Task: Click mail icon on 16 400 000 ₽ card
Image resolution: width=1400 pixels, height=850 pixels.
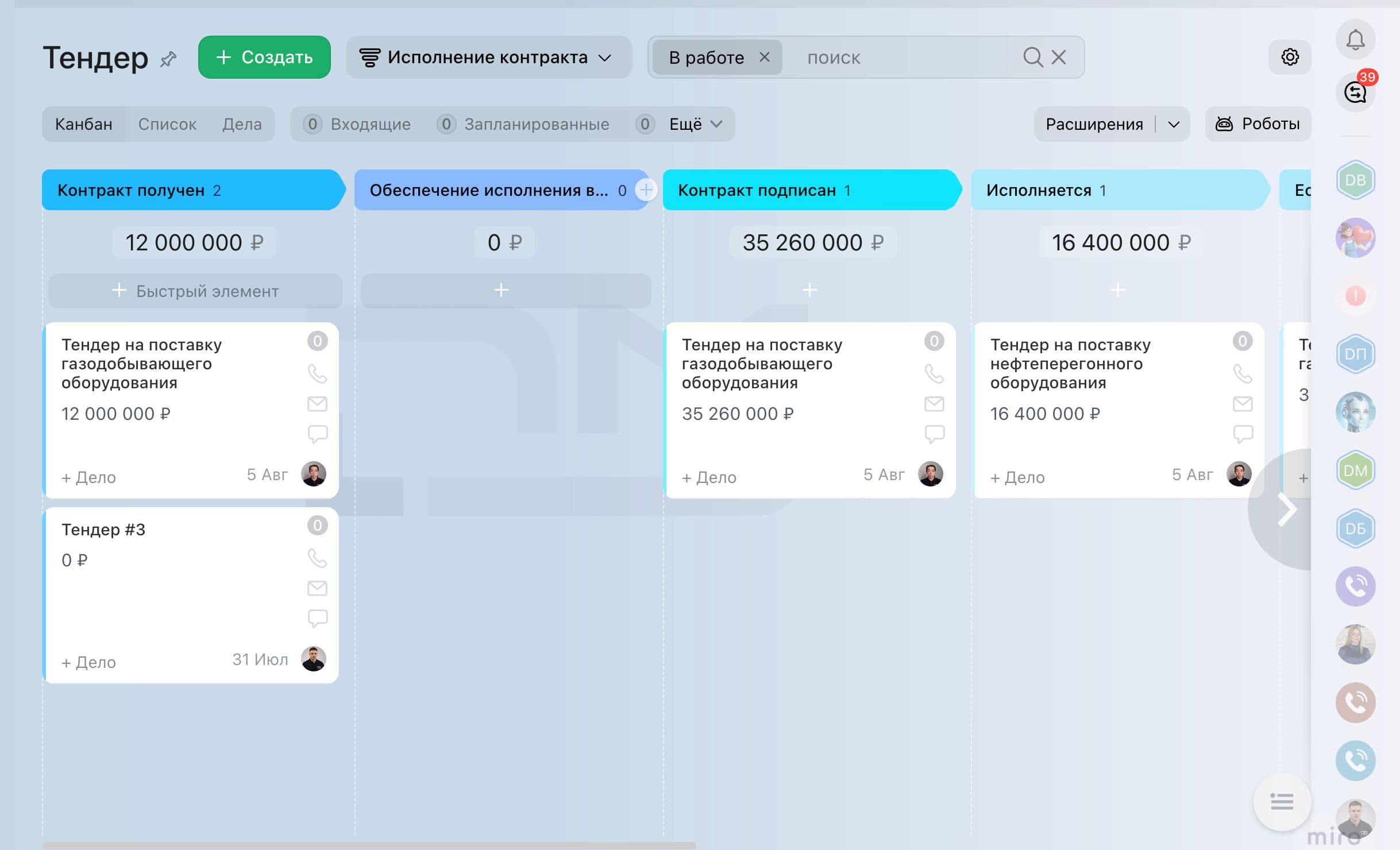Action: coord(1243,404)
